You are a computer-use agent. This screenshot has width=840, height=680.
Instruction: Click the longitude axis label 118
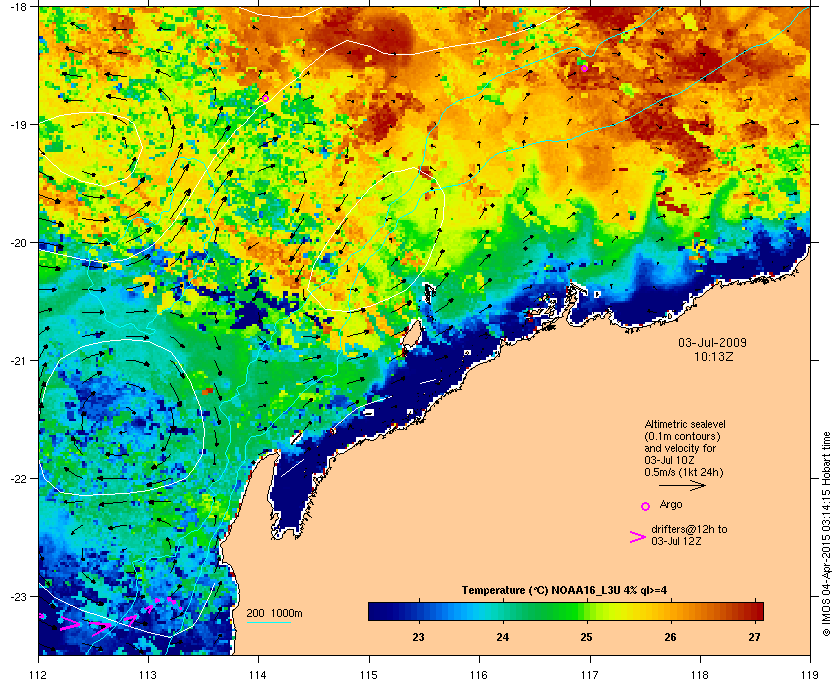(x=700, y=674)
